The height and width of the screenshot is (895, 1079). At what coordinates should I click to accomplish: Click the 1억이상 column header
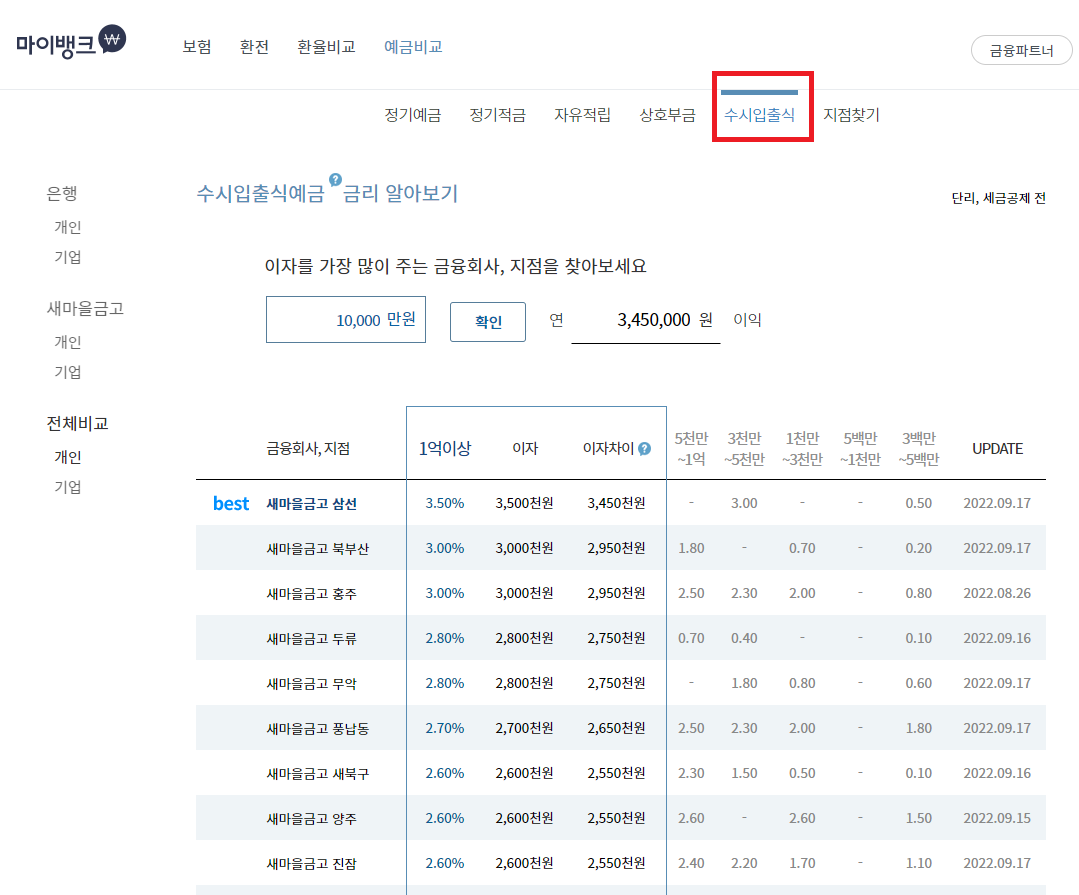point(445,449)
